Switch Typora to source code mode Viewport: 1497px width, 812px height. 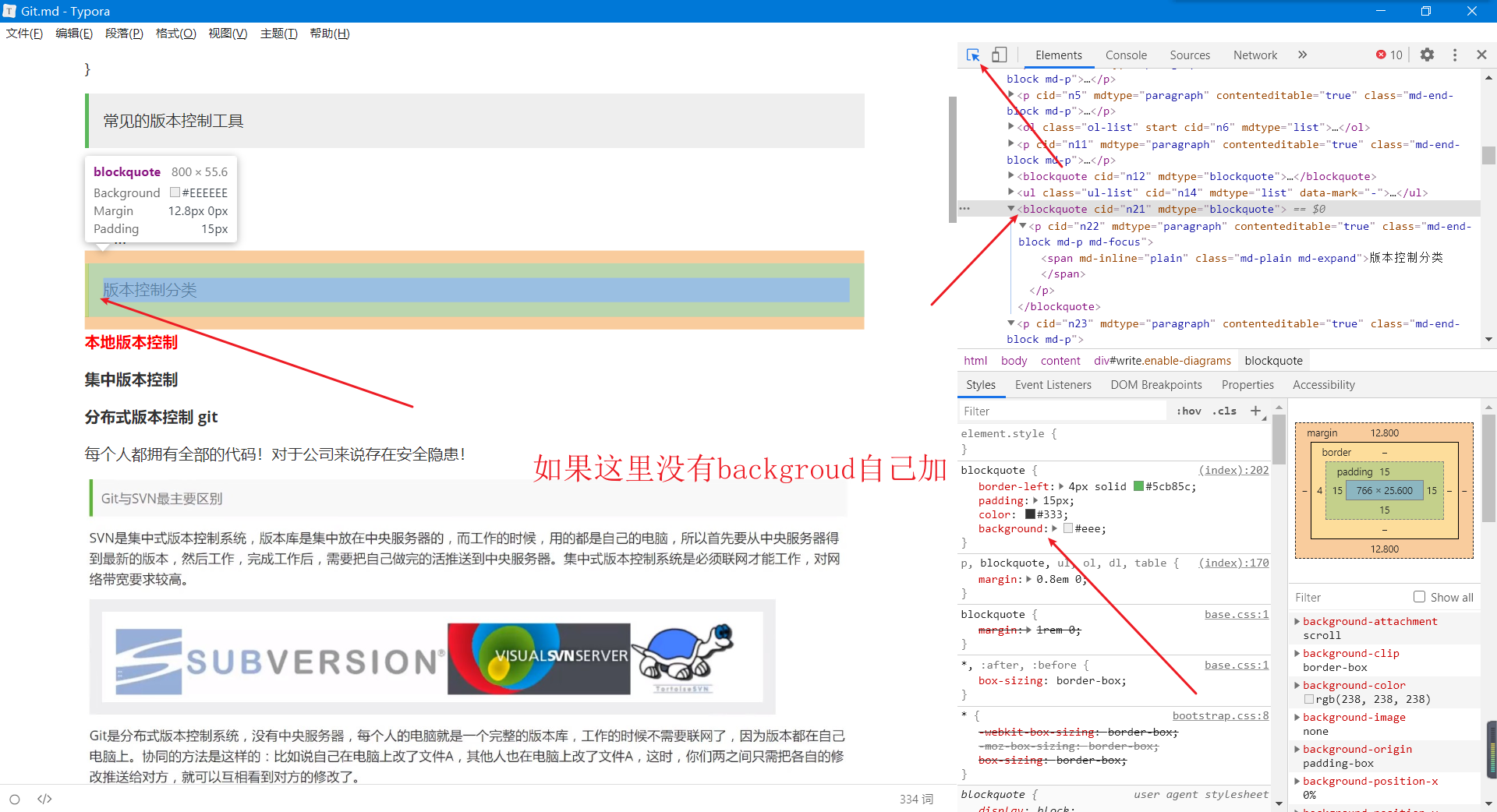point(44,799)
